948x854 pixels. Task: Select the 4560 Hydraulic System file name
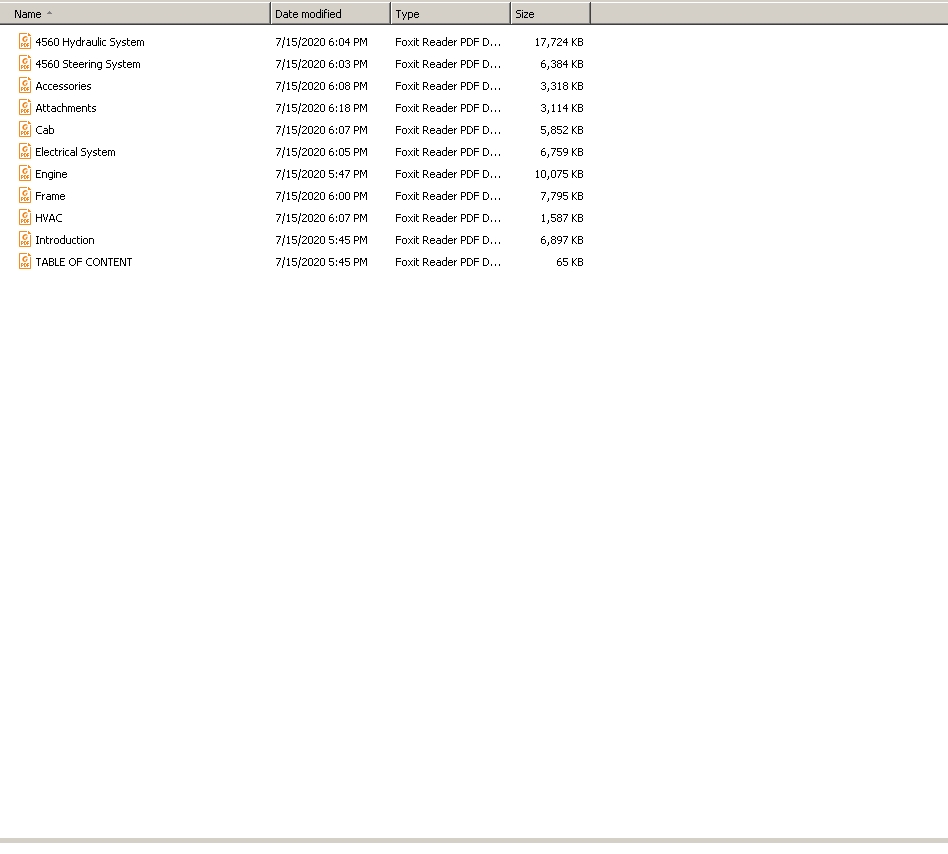point(89,42)
